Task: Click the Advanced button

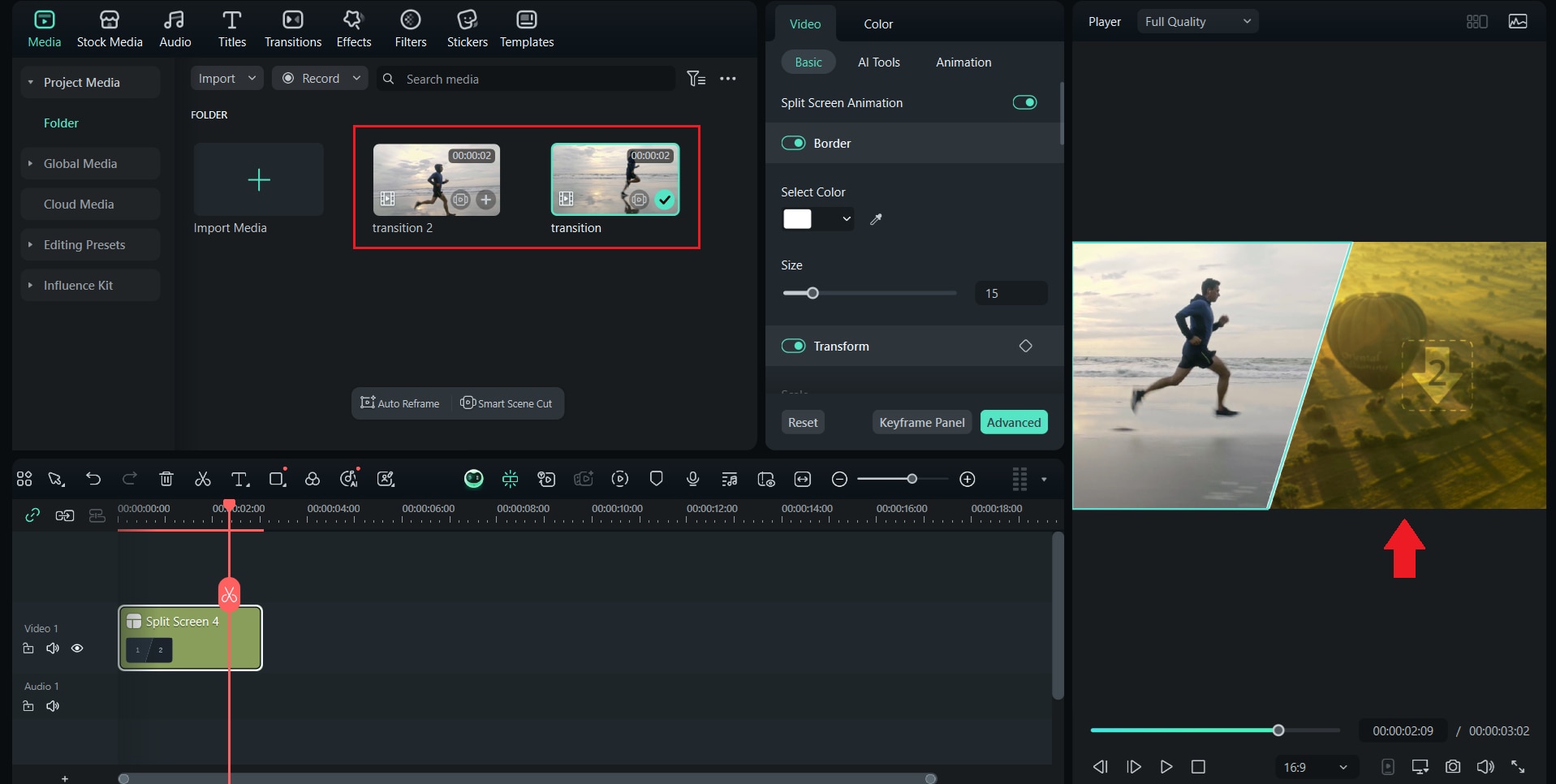Action: pos(1014,423)
